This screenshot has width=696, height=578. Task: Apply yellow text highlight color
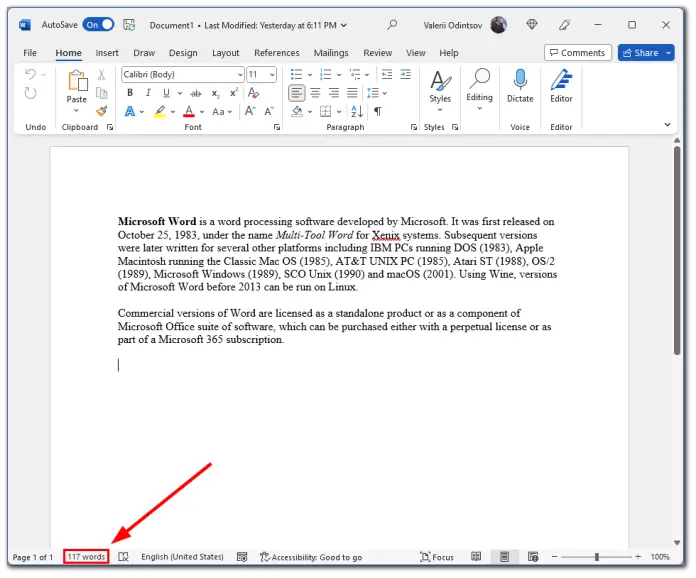coord(160,111)
